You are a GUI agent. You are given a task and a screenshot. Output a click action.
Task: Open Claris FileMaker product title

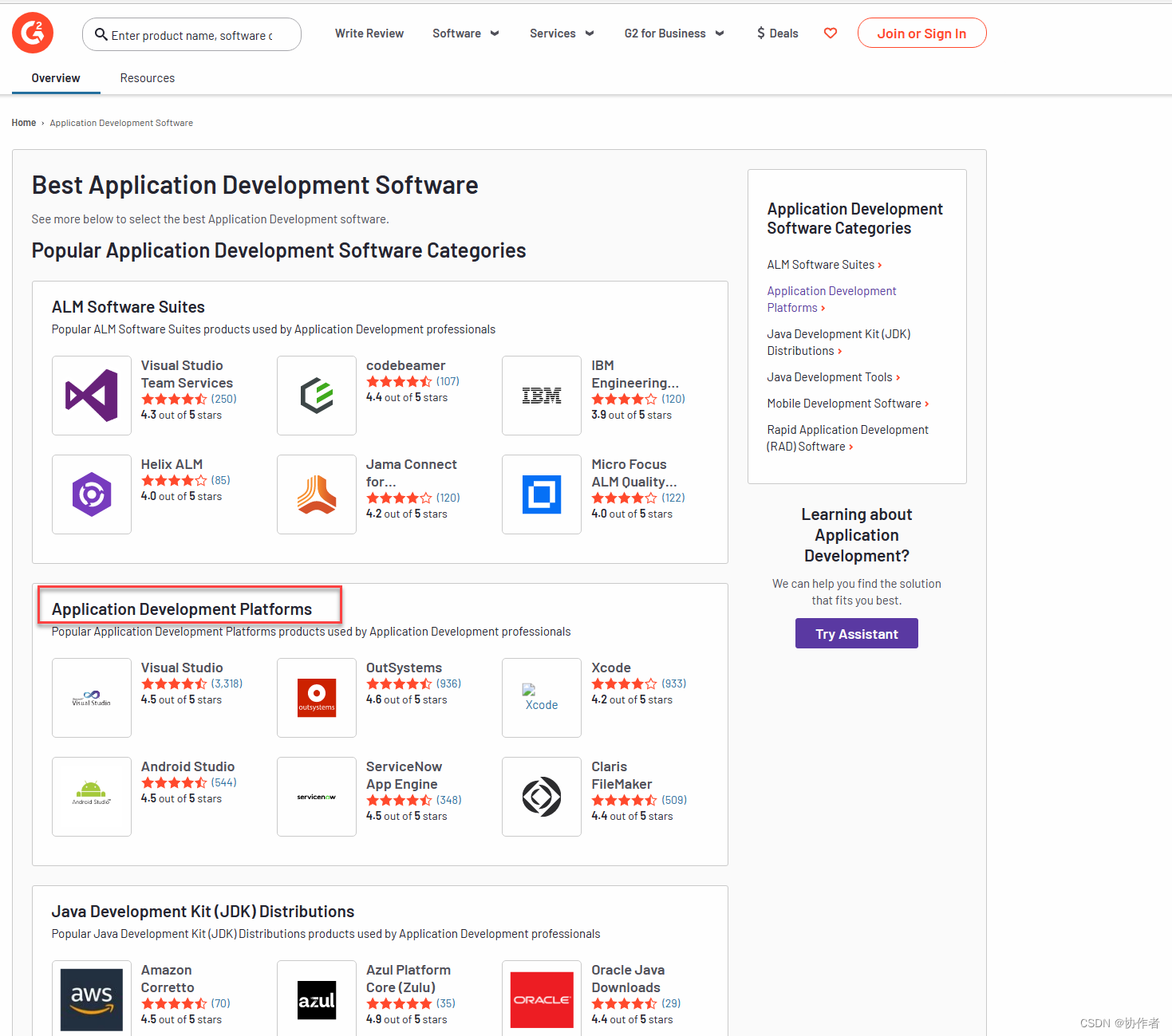click(622, 775)
